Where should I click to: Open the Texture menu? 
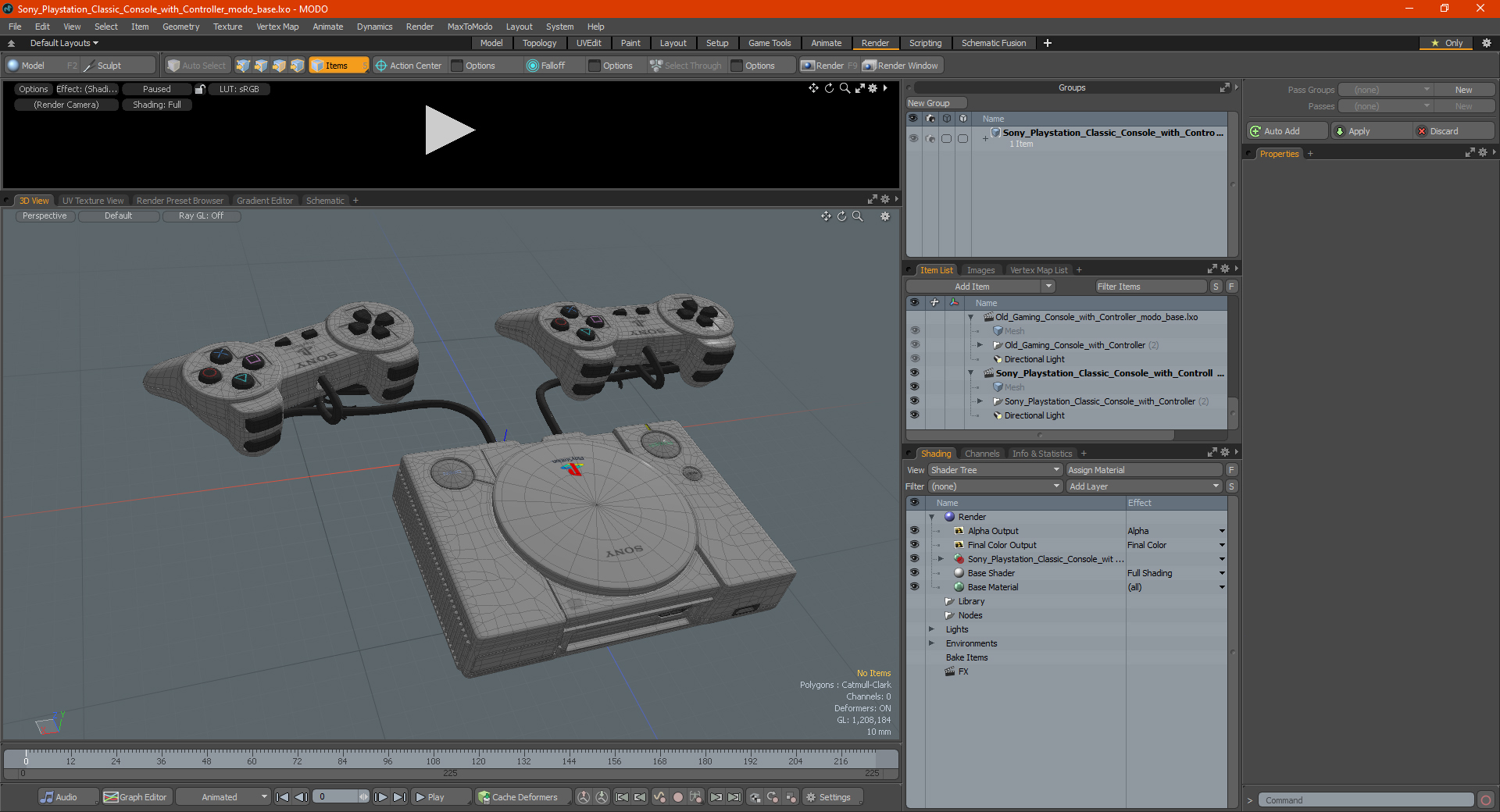pyautogui.click(x=227, y=27)
